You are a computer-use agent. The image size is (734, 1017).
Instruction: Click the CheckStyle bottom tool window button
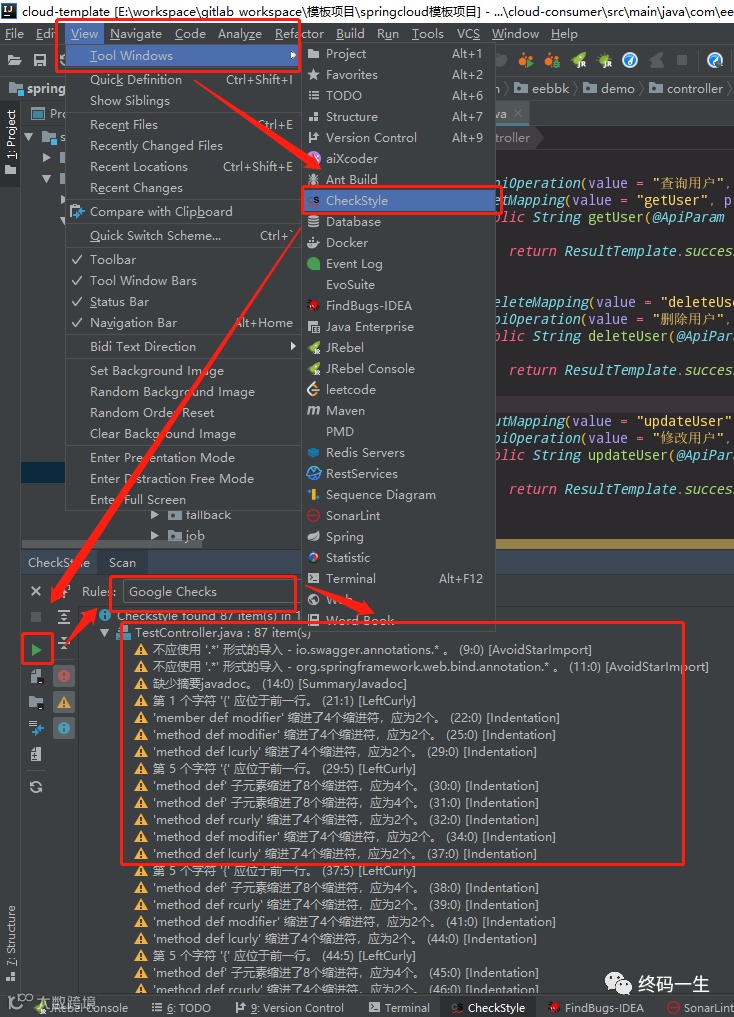point(488,1007)
